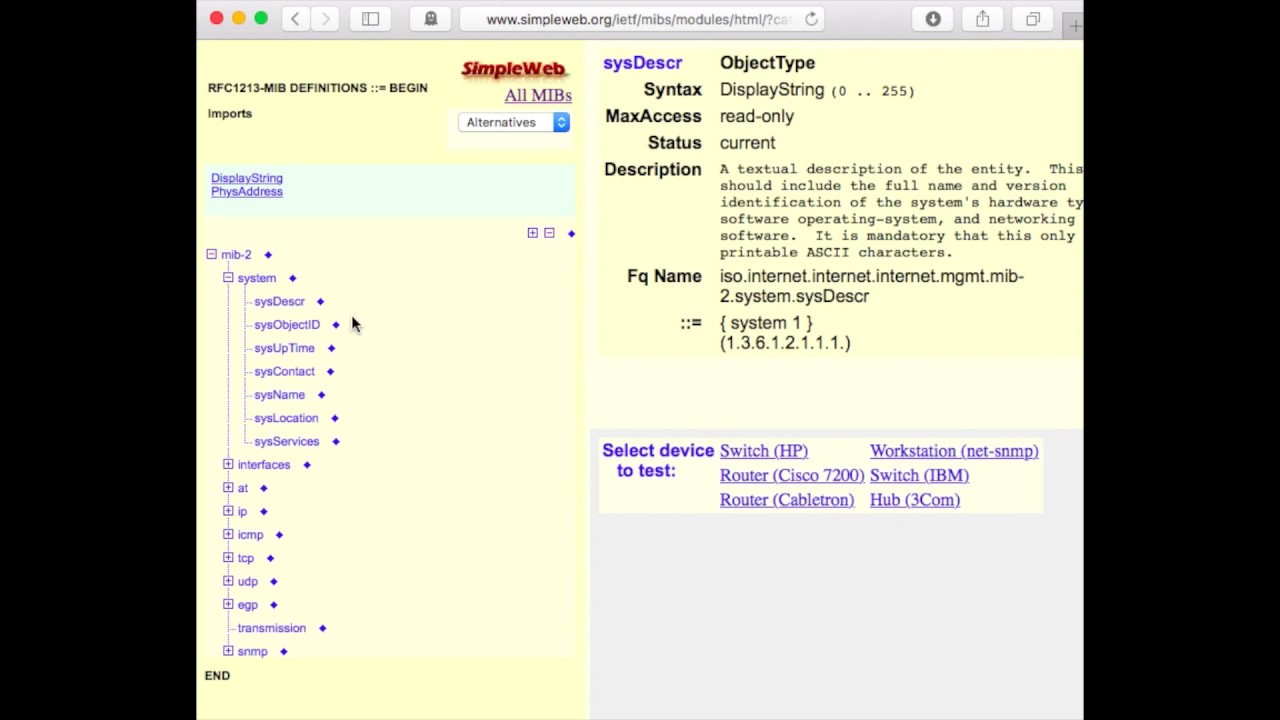1280x720 pixels.
Task: Click the diamond beside transmission
Action: [322, 628]
